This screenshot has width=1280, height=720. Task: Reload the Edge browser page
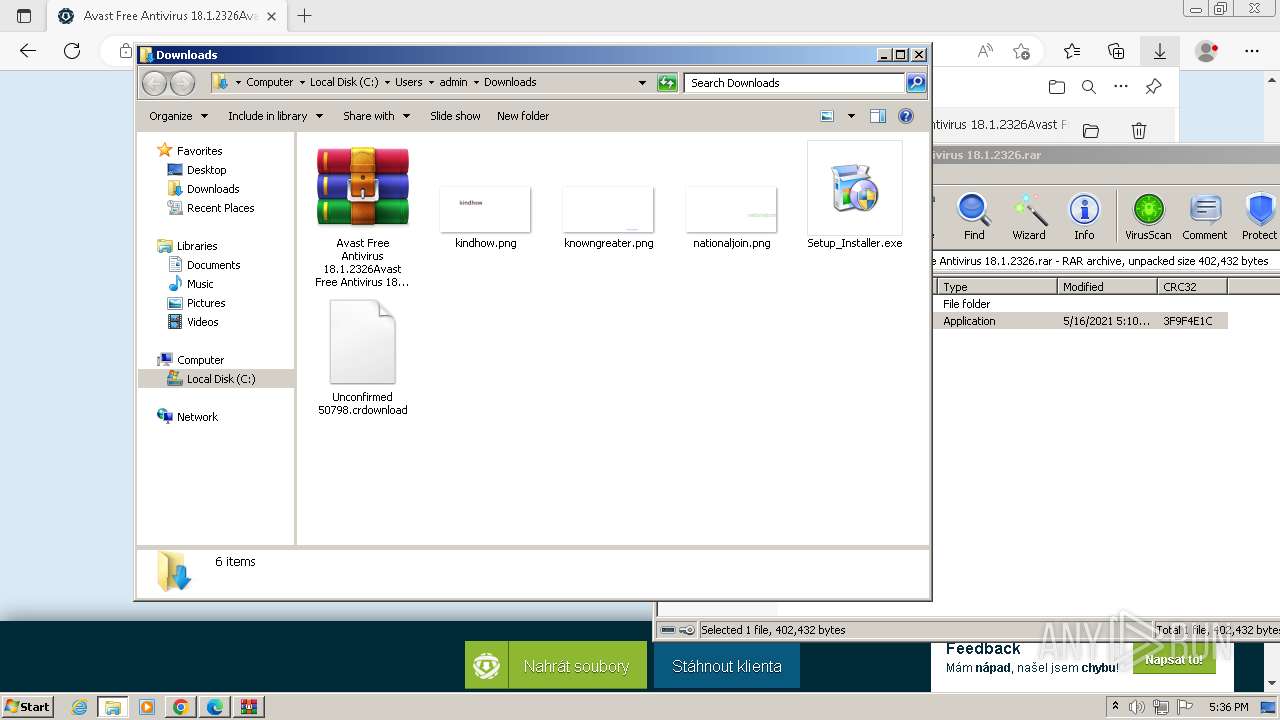click(x=71, y=51)
